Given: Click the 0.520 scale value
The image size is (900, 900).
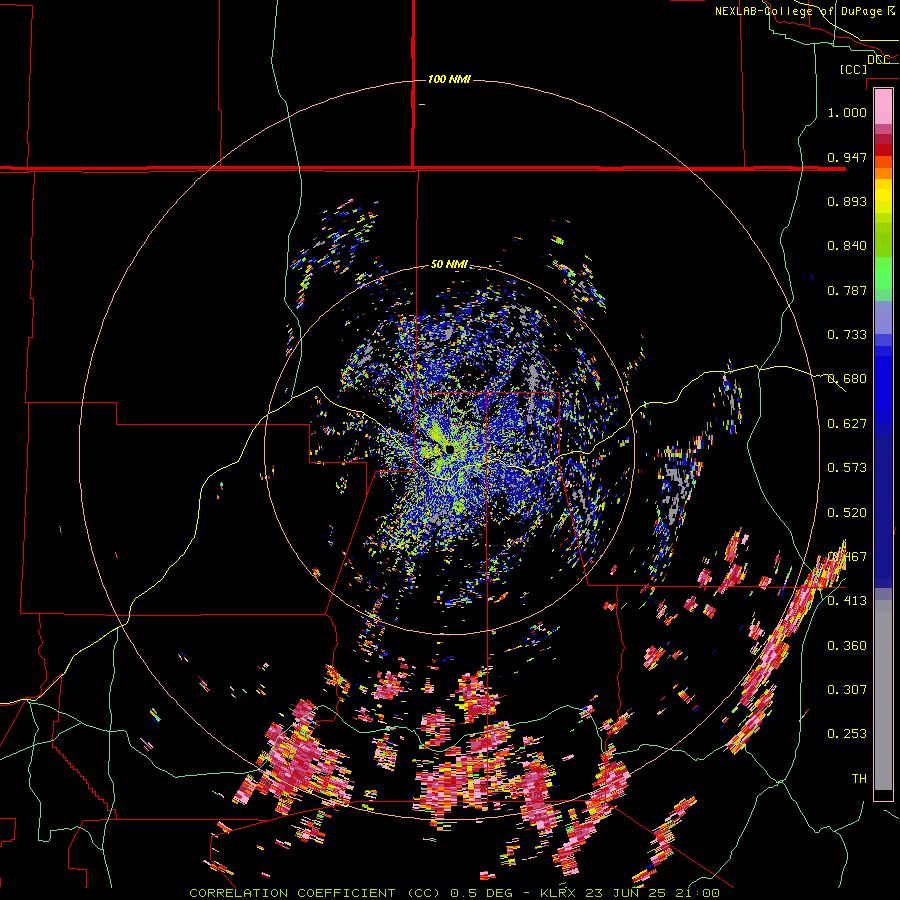Looking at the screenshot, I should point(847,513).
